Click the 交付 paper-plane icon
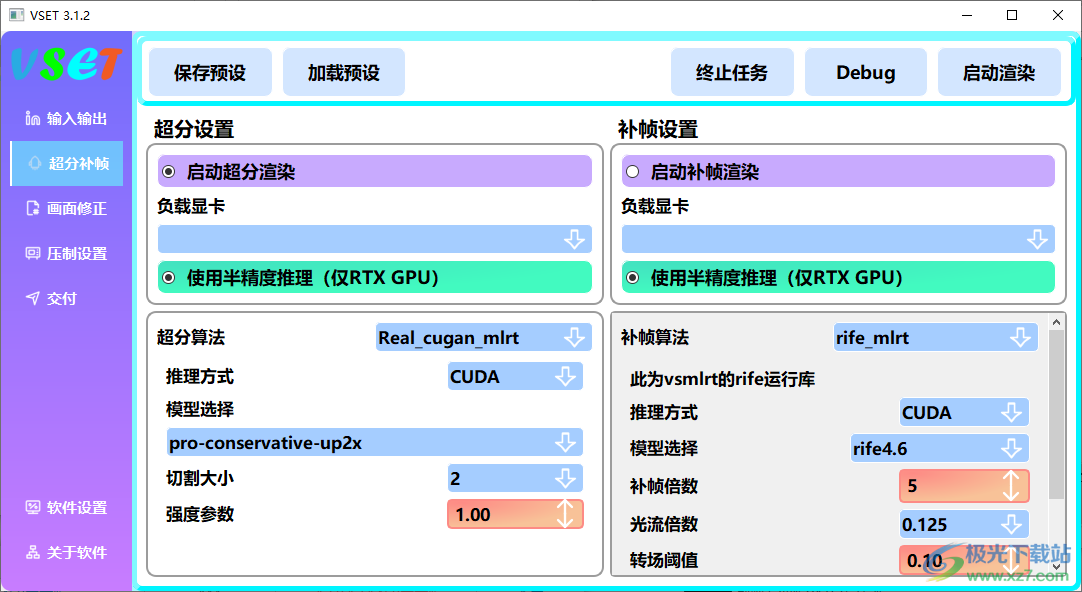This screenshot has width=1082, height=592. pos(32,298)
